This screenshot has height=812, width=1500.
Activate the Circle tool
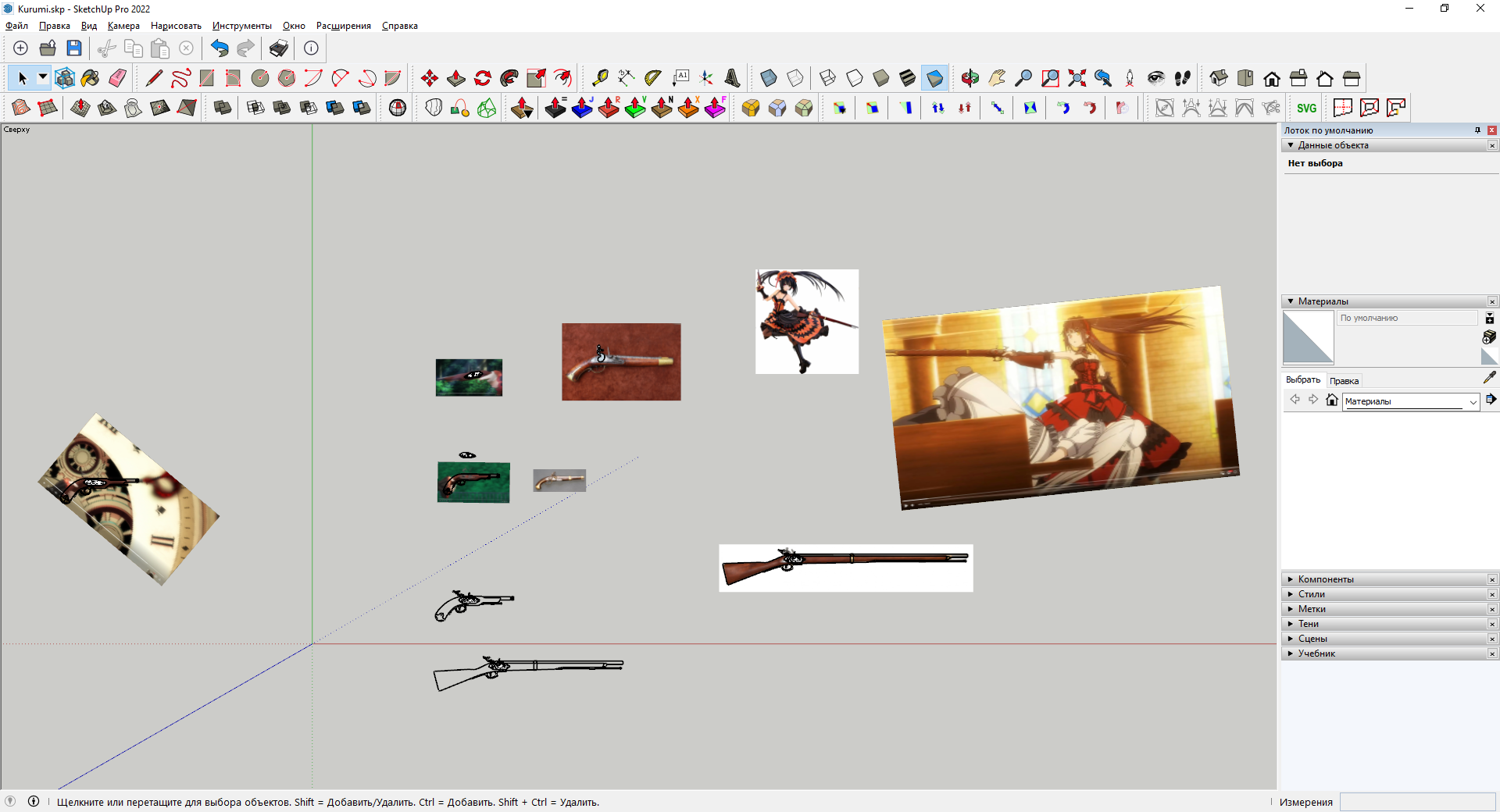click(x=260, y=78)
